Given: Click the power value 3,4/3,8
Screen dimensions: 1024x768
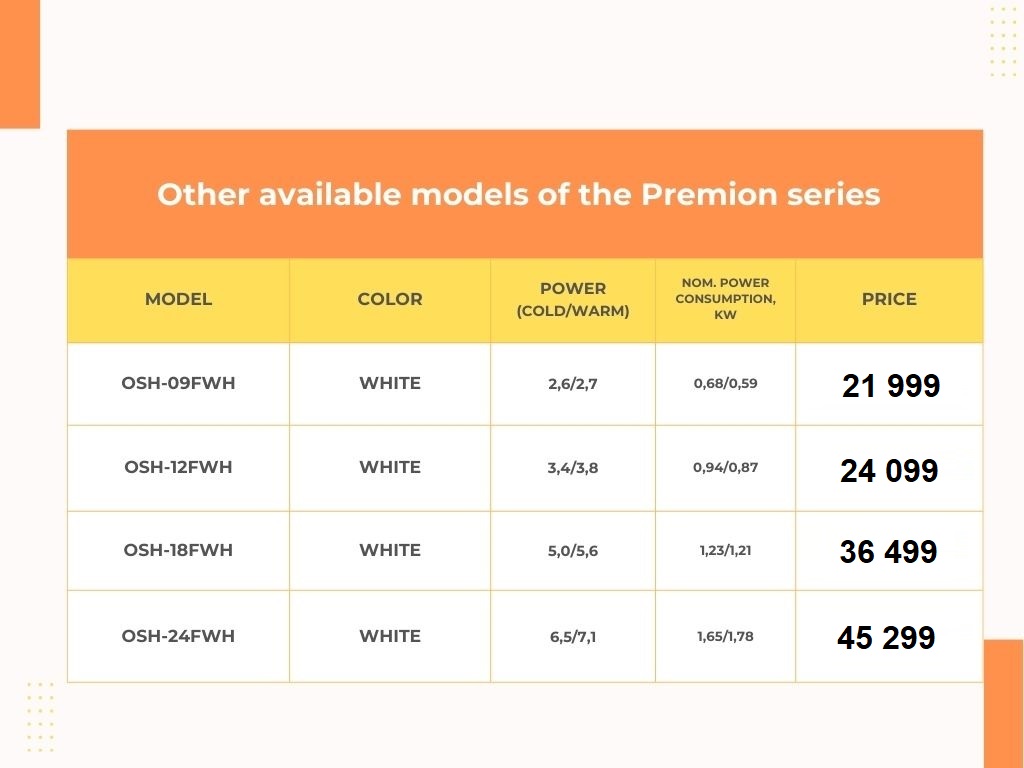Looking at the screenshot, I should (573, 468).
